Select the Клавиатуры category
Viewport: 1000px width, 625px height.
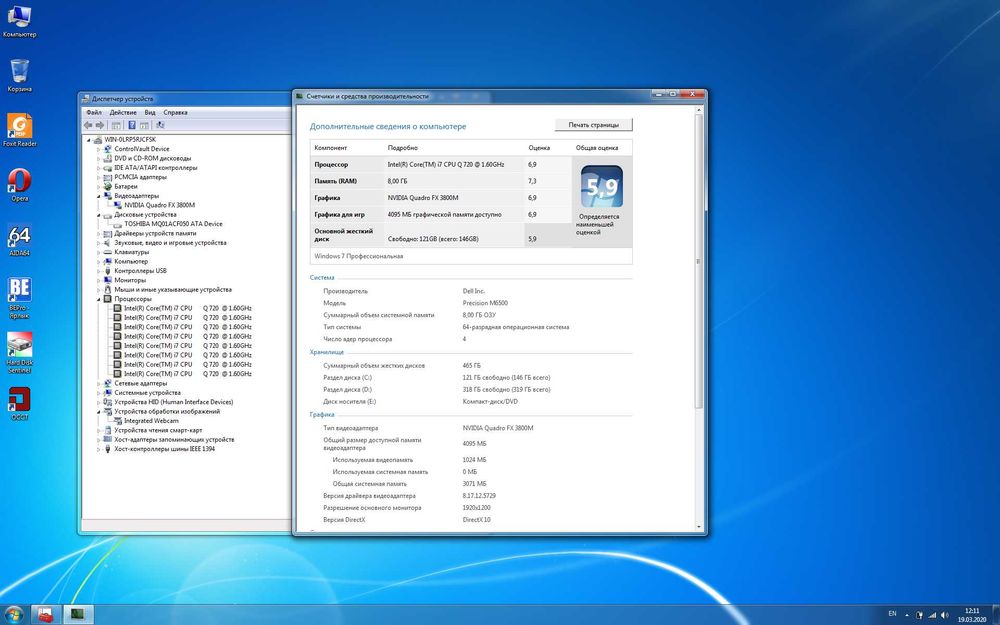click(131, 252)
